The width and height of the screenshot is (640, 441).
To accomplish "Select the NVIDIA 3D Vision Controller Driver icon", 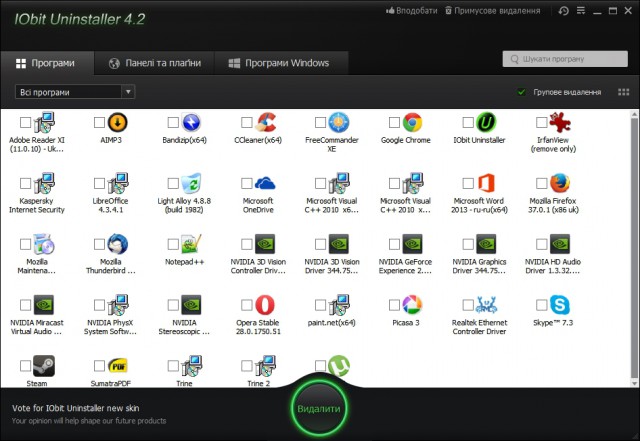I will [x=265, y=244].
